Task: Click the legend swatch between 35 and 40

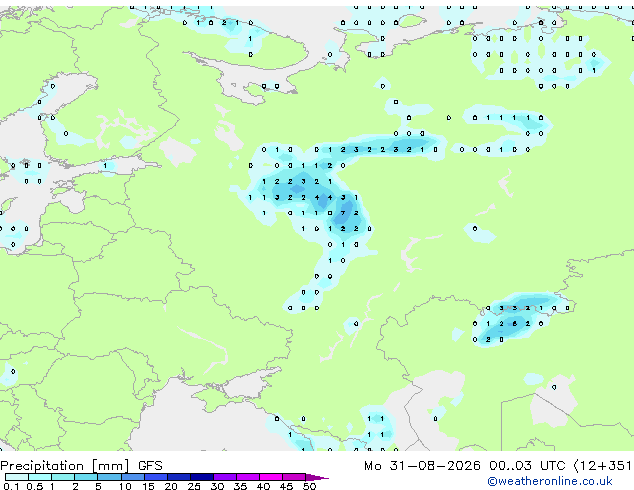Action: pyautogui.click(x=248, y=477)
